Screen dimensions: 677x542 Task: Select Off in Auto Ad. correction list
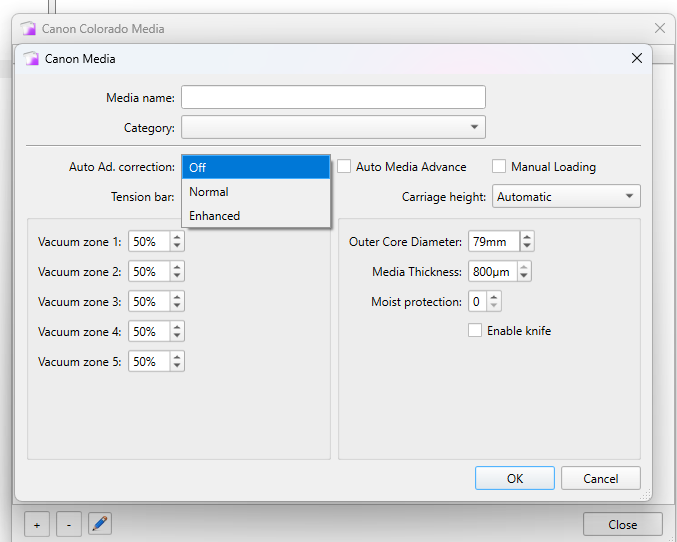pyautogui.click(x=256, y=167)
